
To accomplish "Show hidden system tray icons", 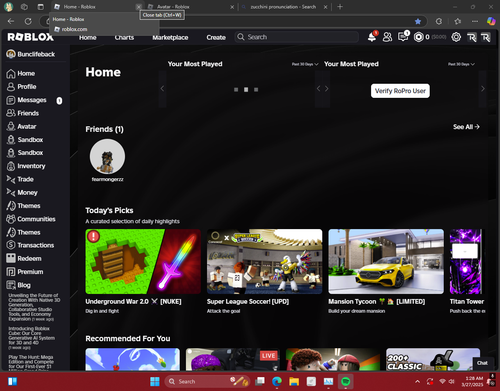I will pyautogui.click(x=417, y=381).
